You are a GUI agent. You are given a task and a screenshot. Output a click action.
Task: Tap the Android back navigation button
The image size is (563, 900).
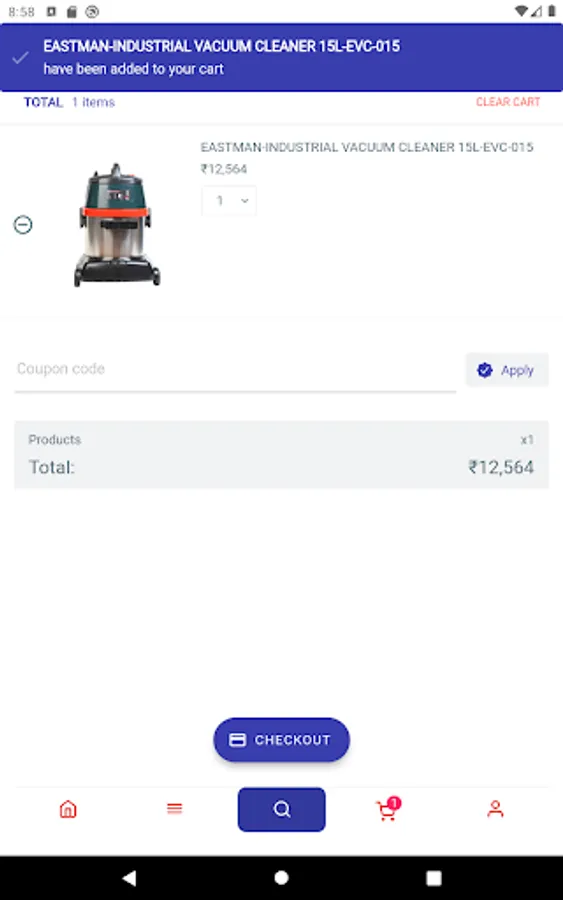[130, 878]
